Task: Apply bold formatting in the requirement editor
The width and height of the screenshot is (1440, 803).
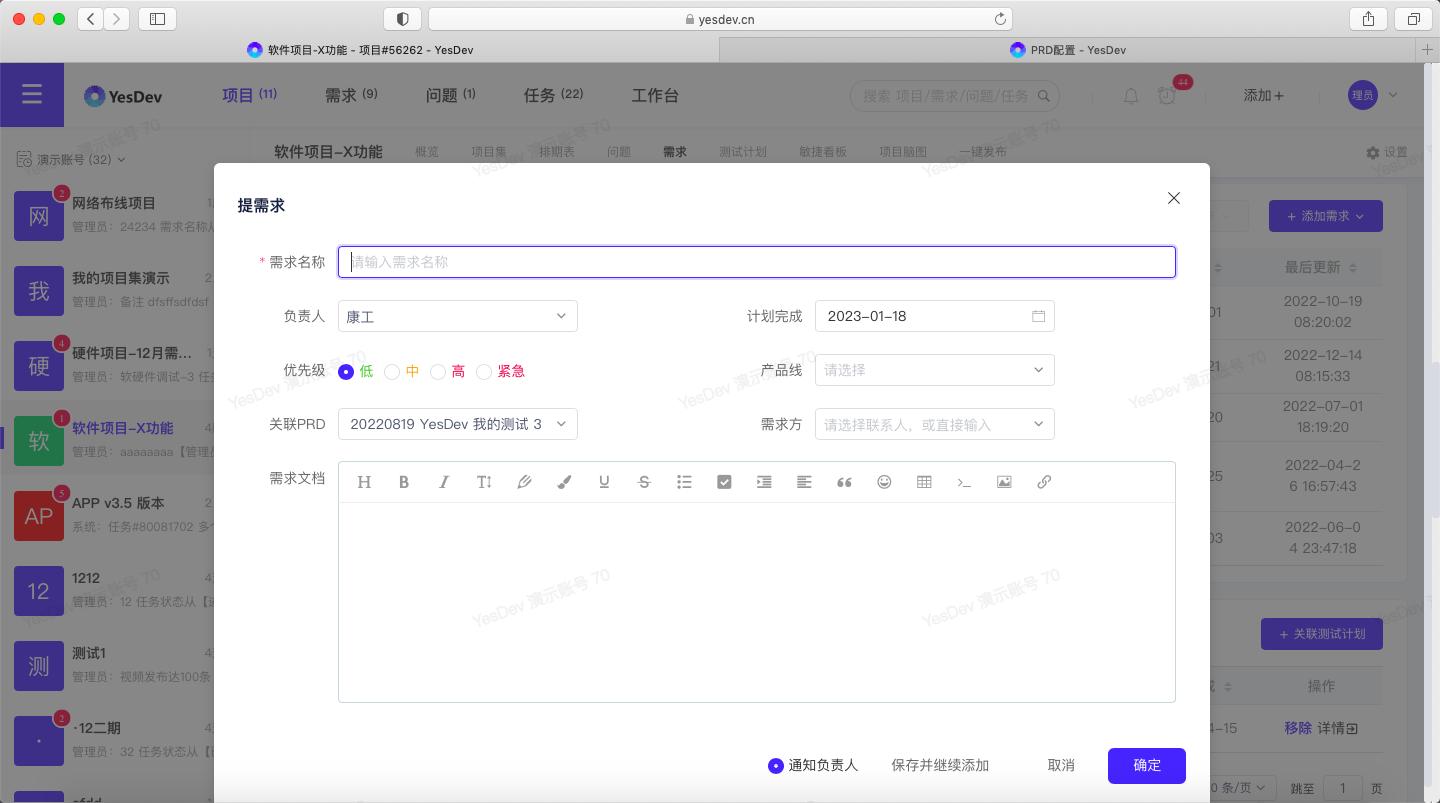Action: pos(404,482)
